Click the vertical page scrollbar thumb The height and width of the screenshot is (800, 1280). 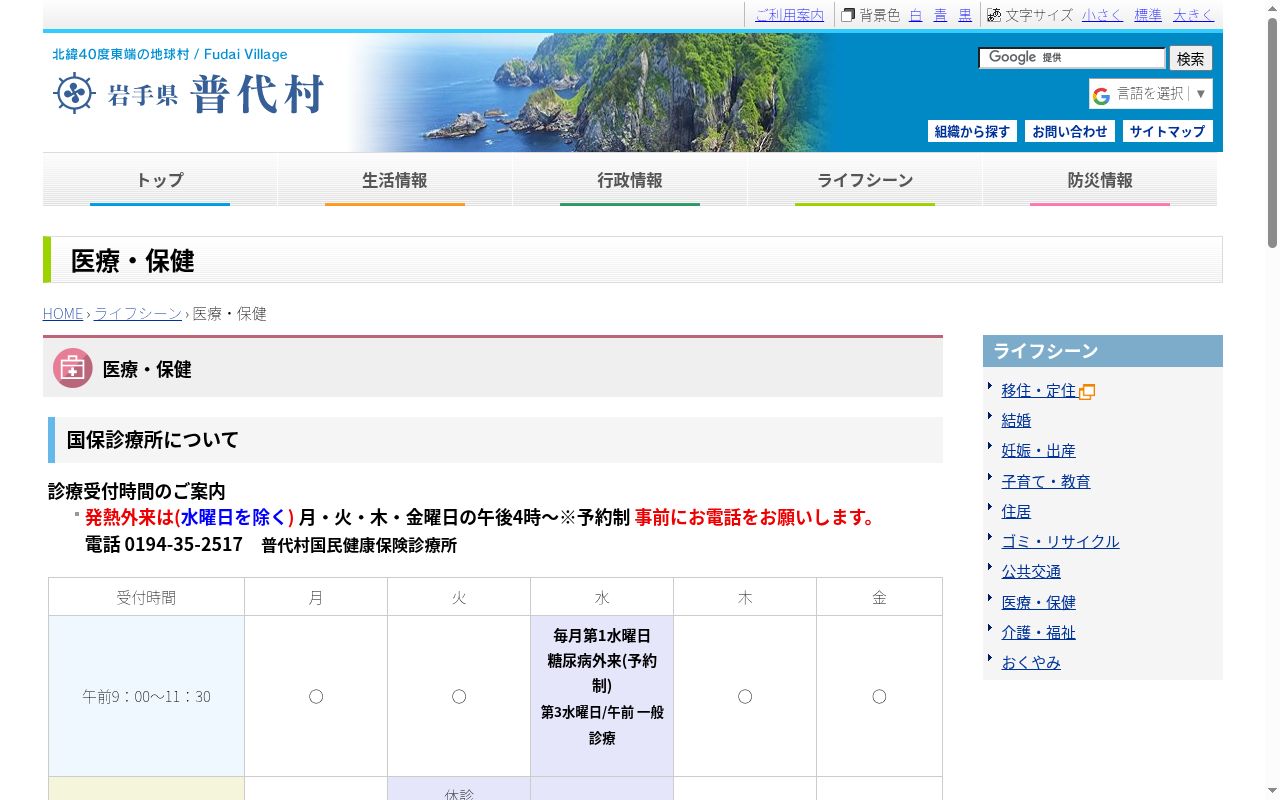(1272, 132)
